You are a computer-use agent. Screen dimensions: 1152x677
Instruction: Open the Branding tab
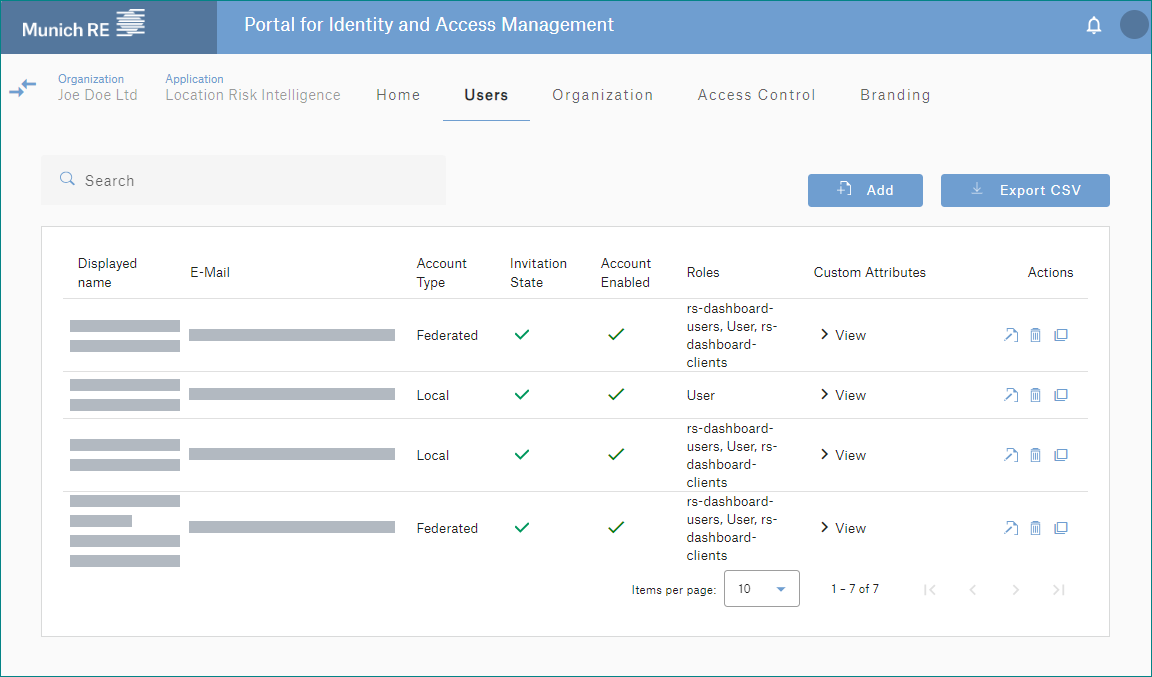point(896,95)
